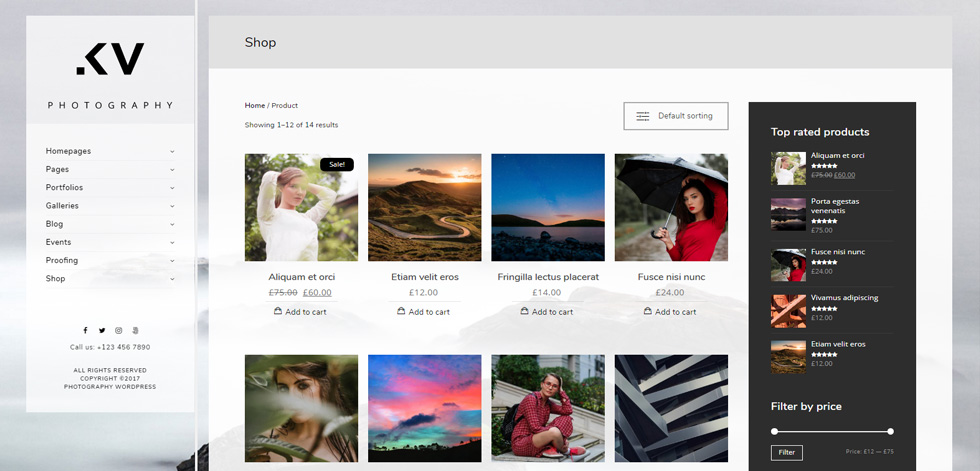Click cart icon under Aliquam et orci
This screenshot has width=980, height=471.
pyautogui.click(x=278, y=311)
